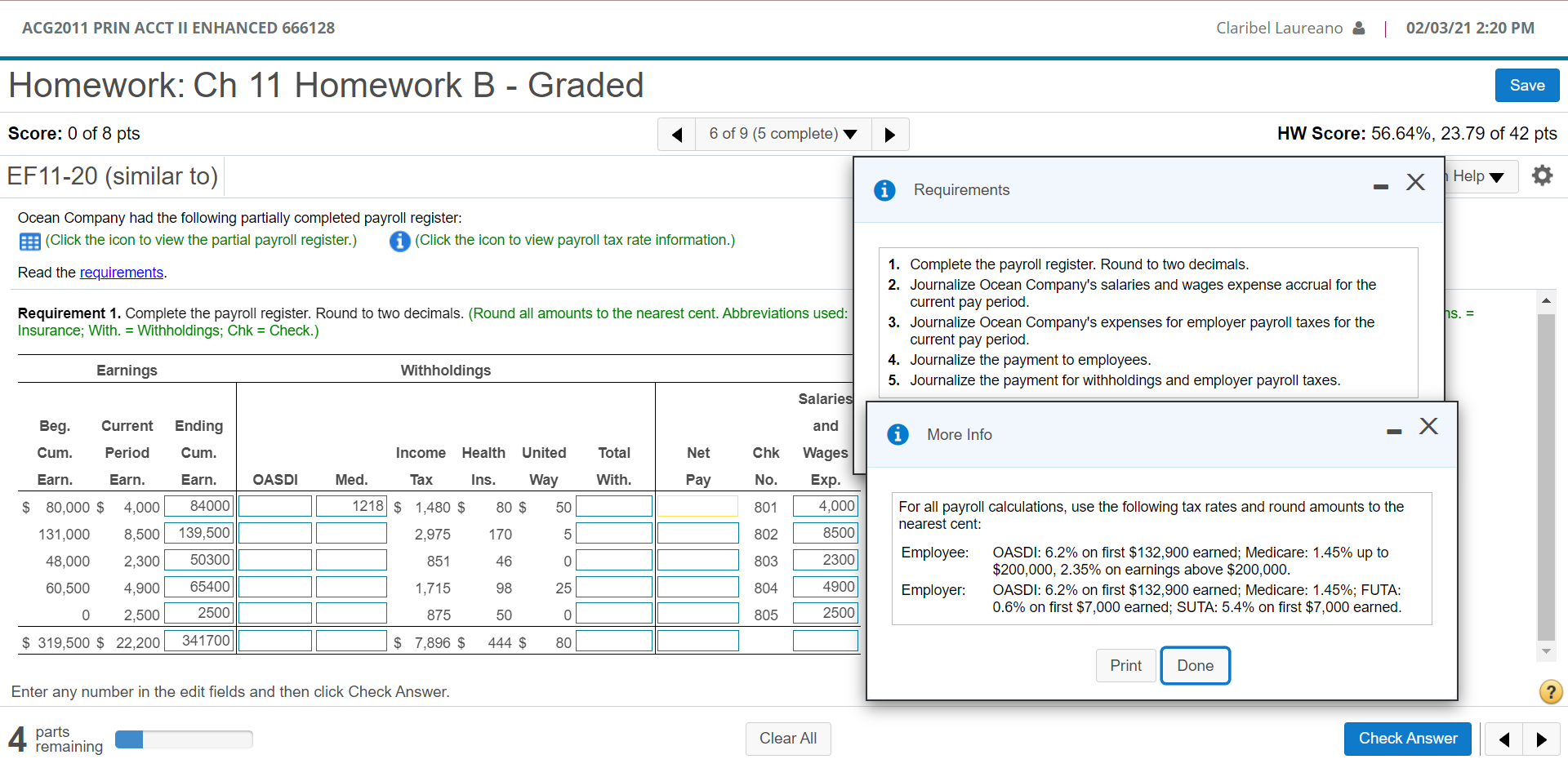
Task: Click the bottom next part arrow
Action: tap(1541, 739)
